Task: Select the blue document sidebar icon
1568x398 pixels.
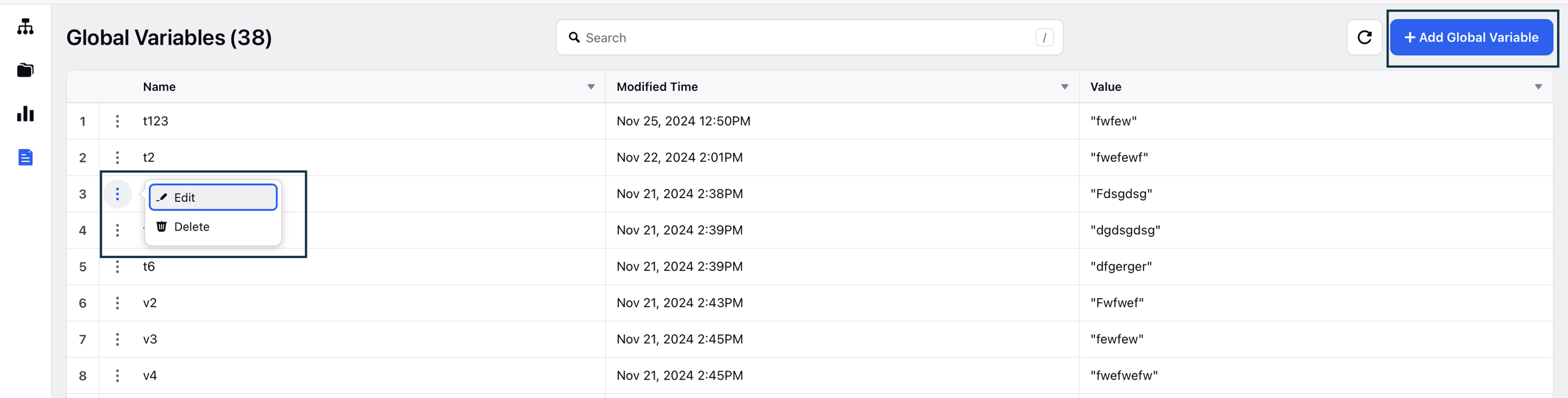Action: tap(25, 158)
